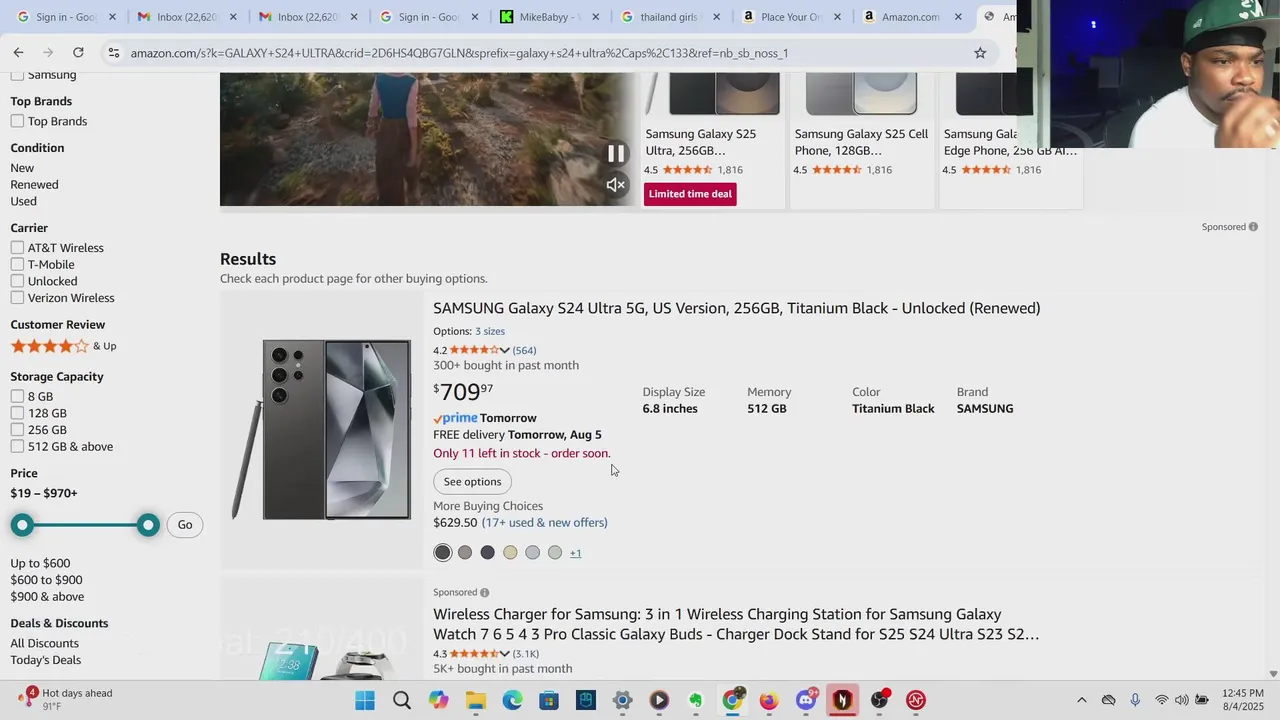The width and height of the screenshot is (1280, 720).
Task: Switch to thailand girls tab
Action: click(669, 17)
